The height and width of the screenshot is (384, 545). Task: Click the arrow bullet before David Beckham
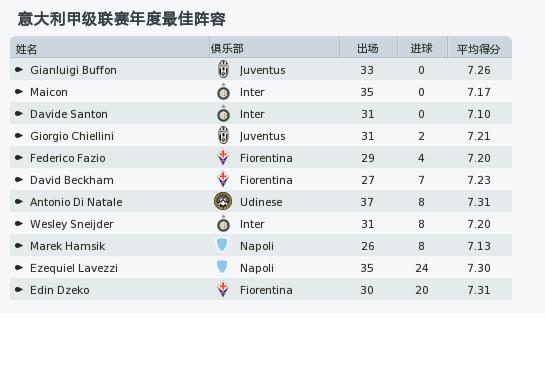(x=19, y=180)
